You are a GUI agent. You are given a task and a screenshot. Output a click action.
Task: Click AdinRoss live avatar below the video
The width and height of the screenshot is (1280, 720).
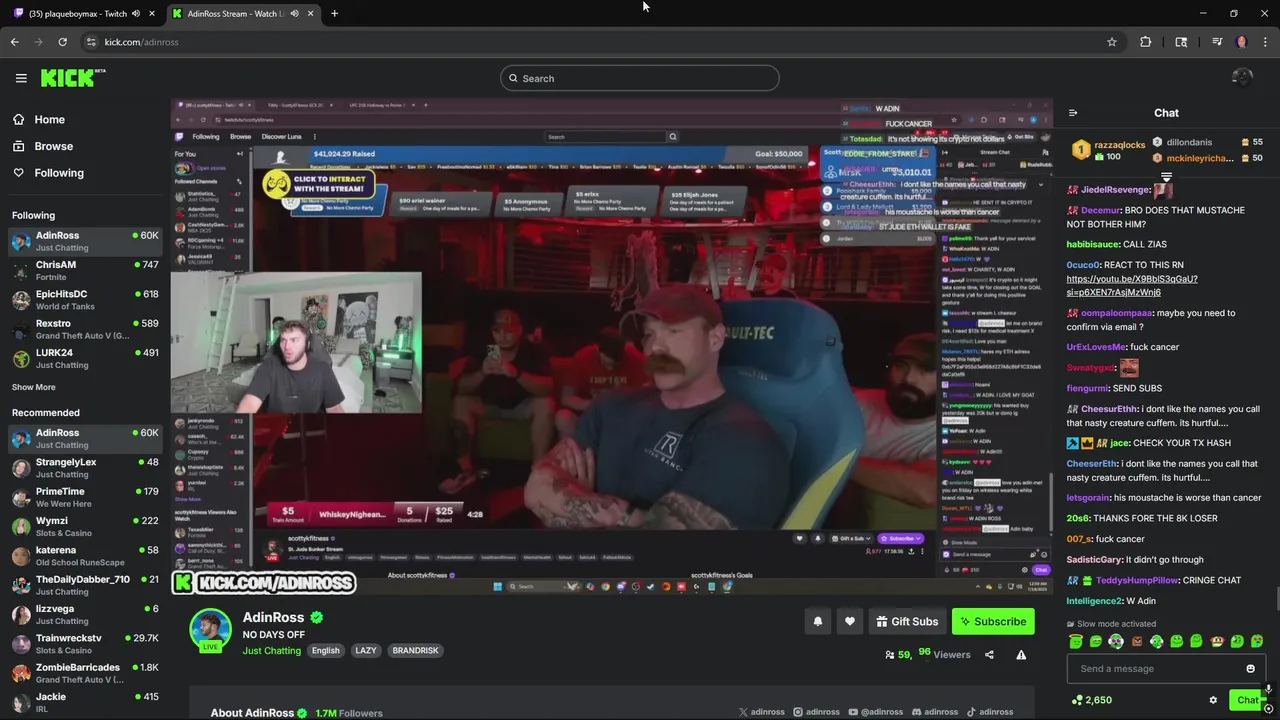coord(210,630)
